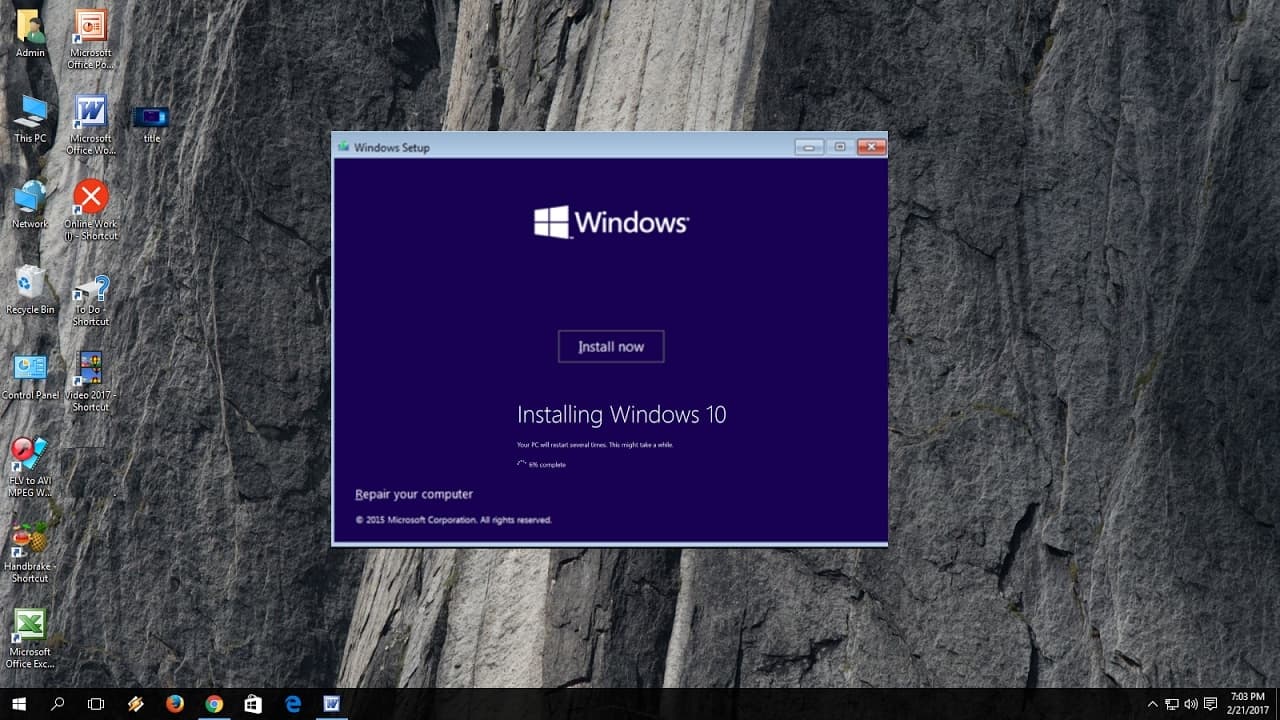Launch Firefox from the taskbar

175,704
